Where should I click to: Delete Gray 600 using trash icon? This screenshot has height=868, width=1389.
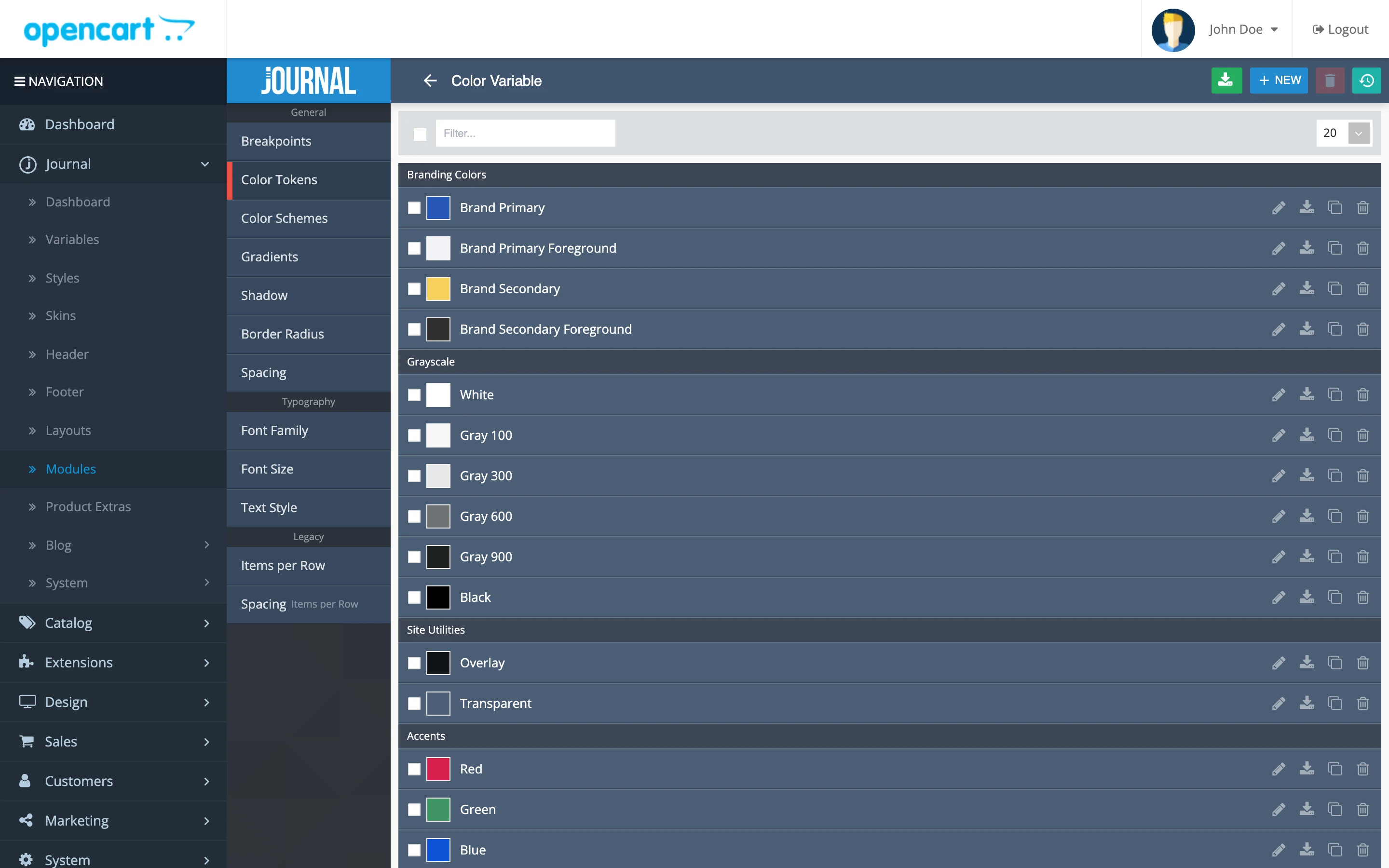[x=1363, y=516]
